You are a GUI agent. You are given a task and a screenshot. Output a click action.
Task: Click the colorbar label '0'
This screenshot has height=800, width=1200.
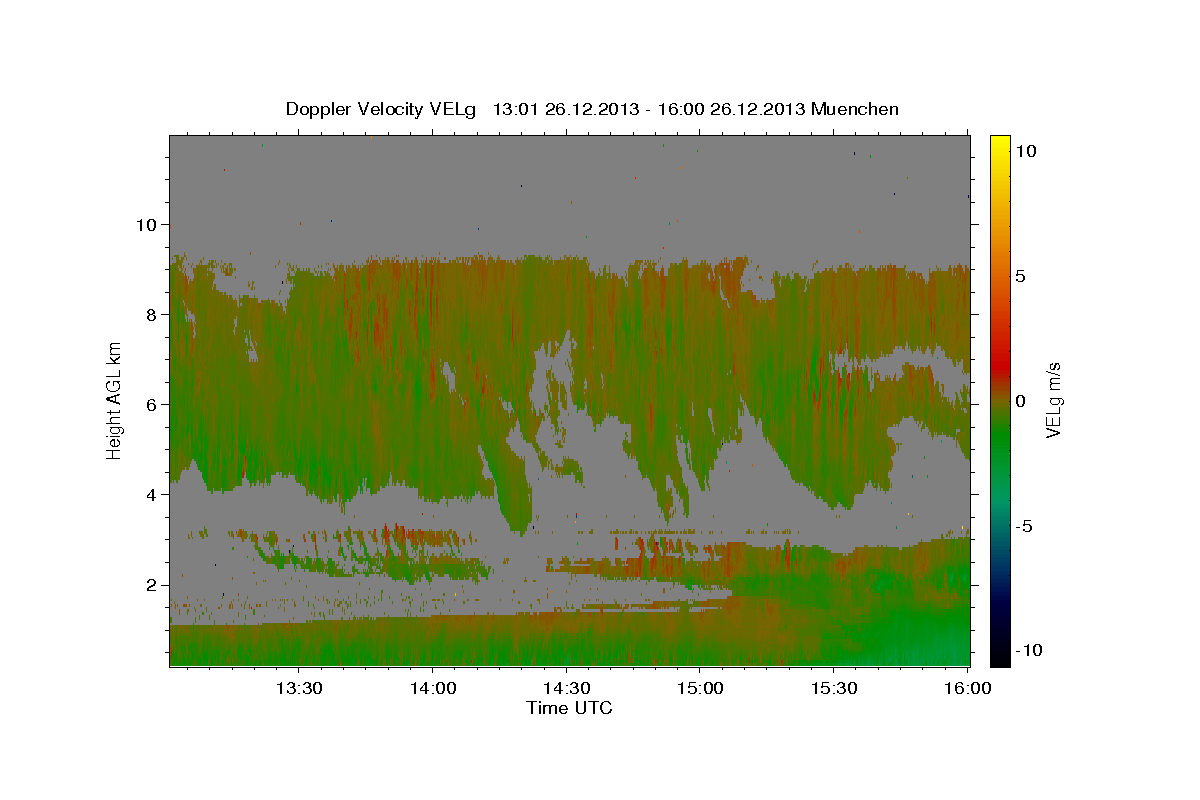coord(1021,400)
